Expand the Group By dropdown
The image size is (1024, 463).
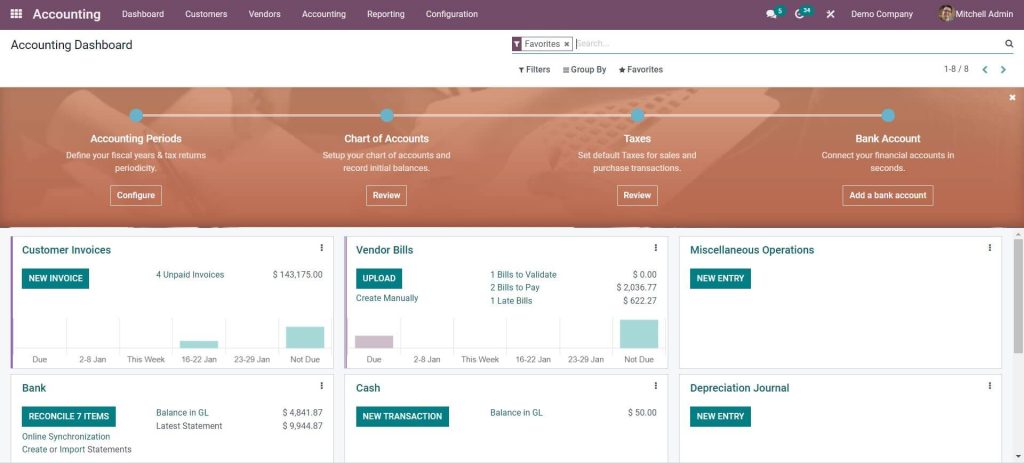point(584,69)
